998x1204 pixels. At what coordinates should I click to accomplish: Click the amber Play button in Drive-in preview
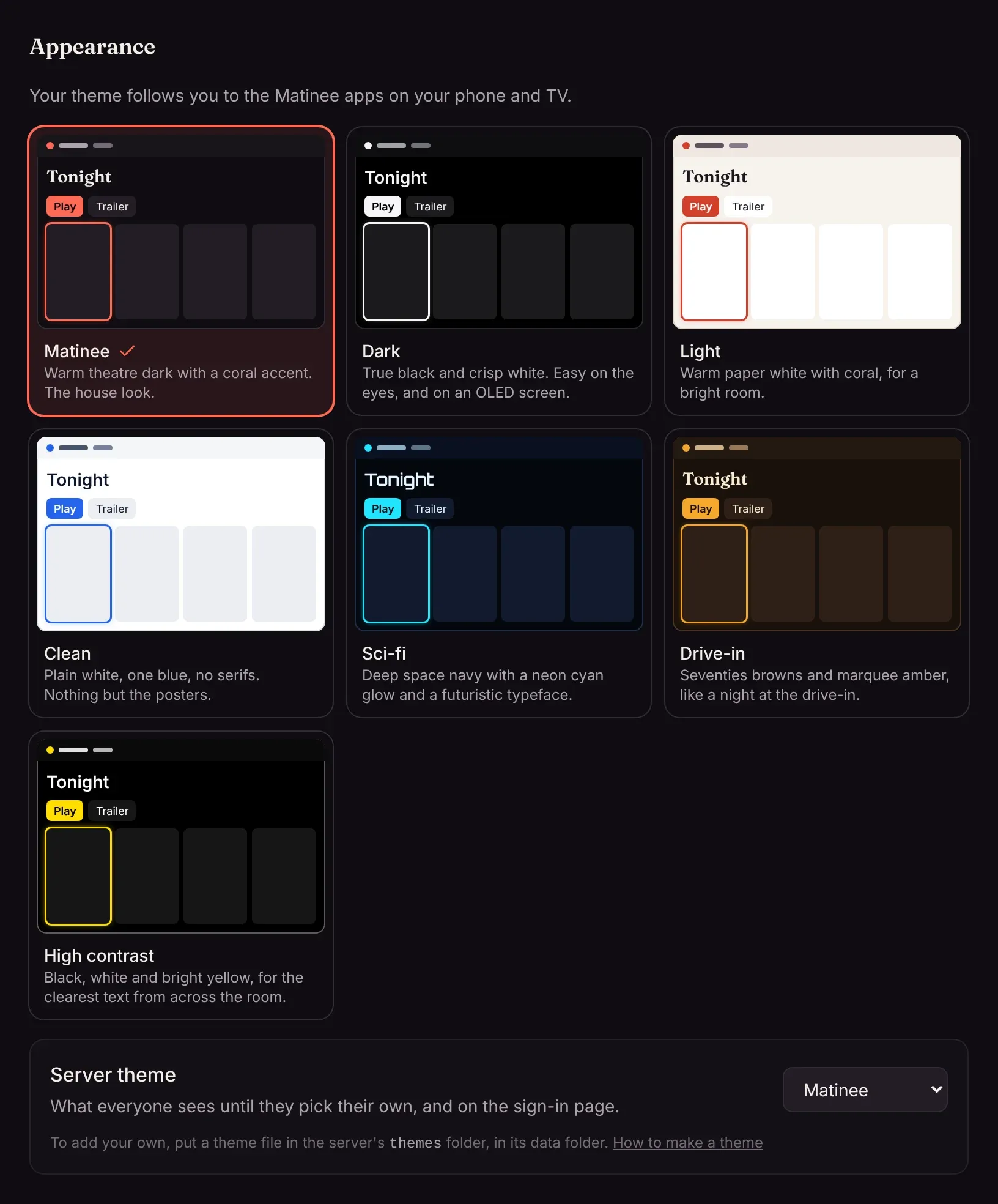tap(701, 508)
